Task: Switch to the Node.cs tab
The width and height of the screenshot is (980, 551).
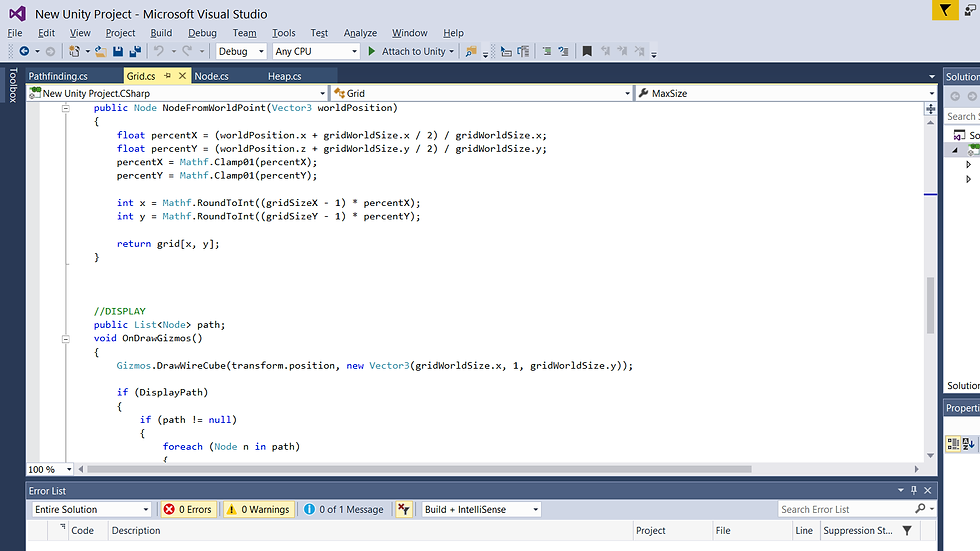Action: [x=211, y=76]
